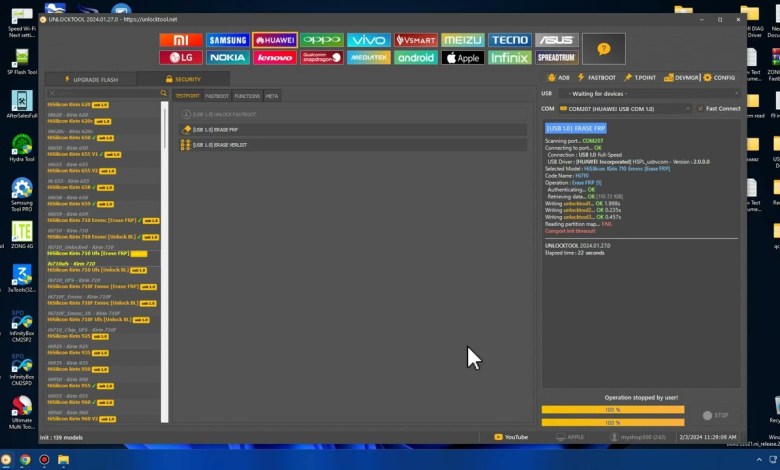This screenshot has width=780, height=470.
Task: Select HiSilicon Kirin 925 model
Action: click(78, 336)
